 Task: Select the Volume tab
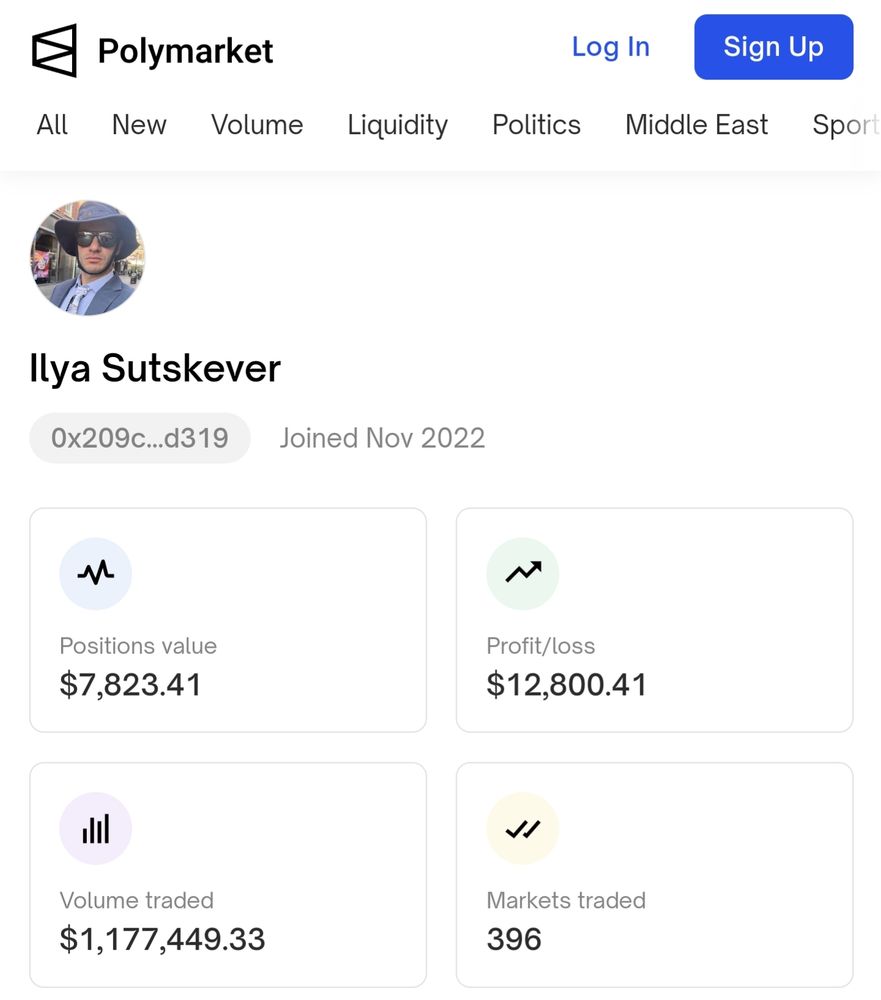coord(257,124)
